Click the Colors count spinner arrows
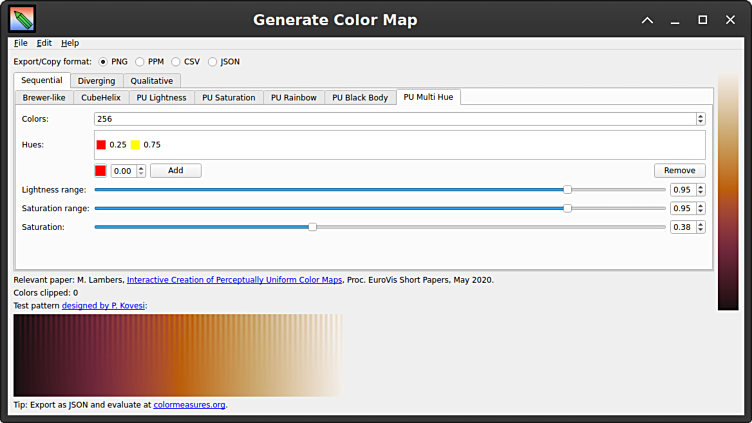752x423 pixels. coord(700,119)
